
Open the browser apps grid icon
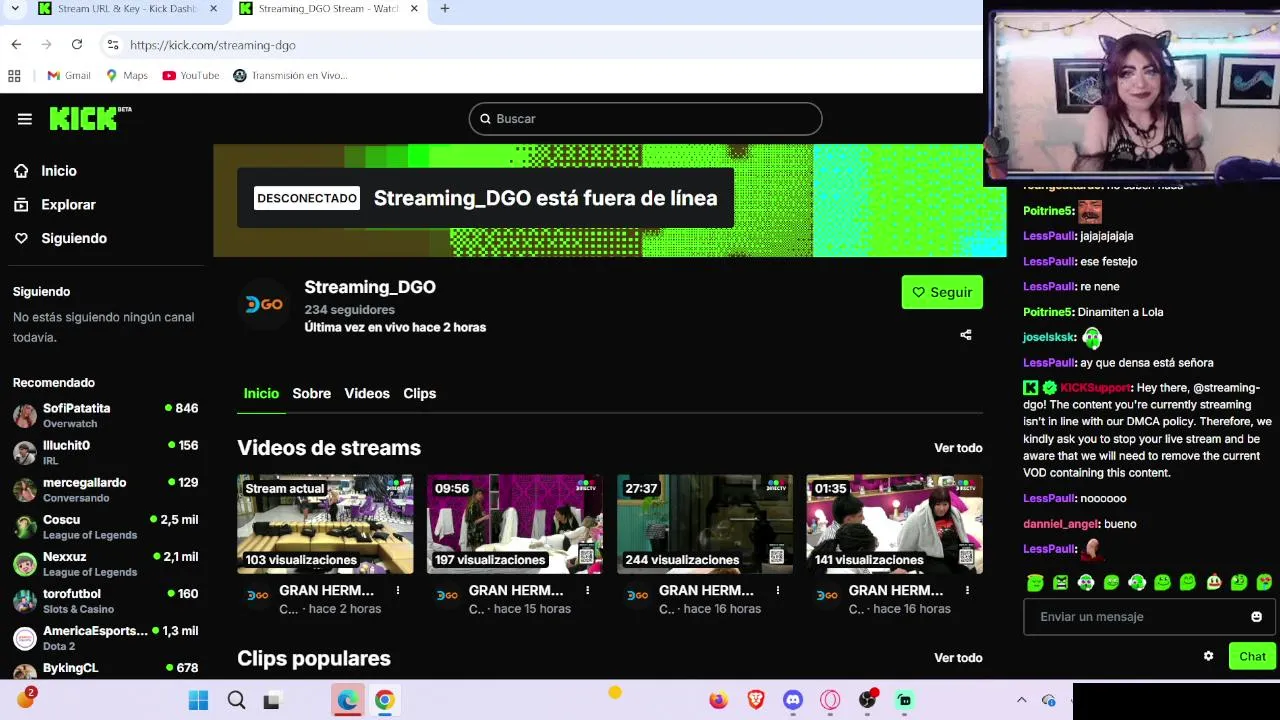[14, 76]
